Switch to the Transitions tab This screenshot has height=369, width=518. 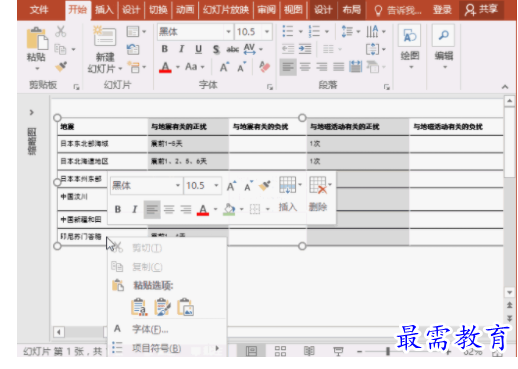(x=158, y=10)
